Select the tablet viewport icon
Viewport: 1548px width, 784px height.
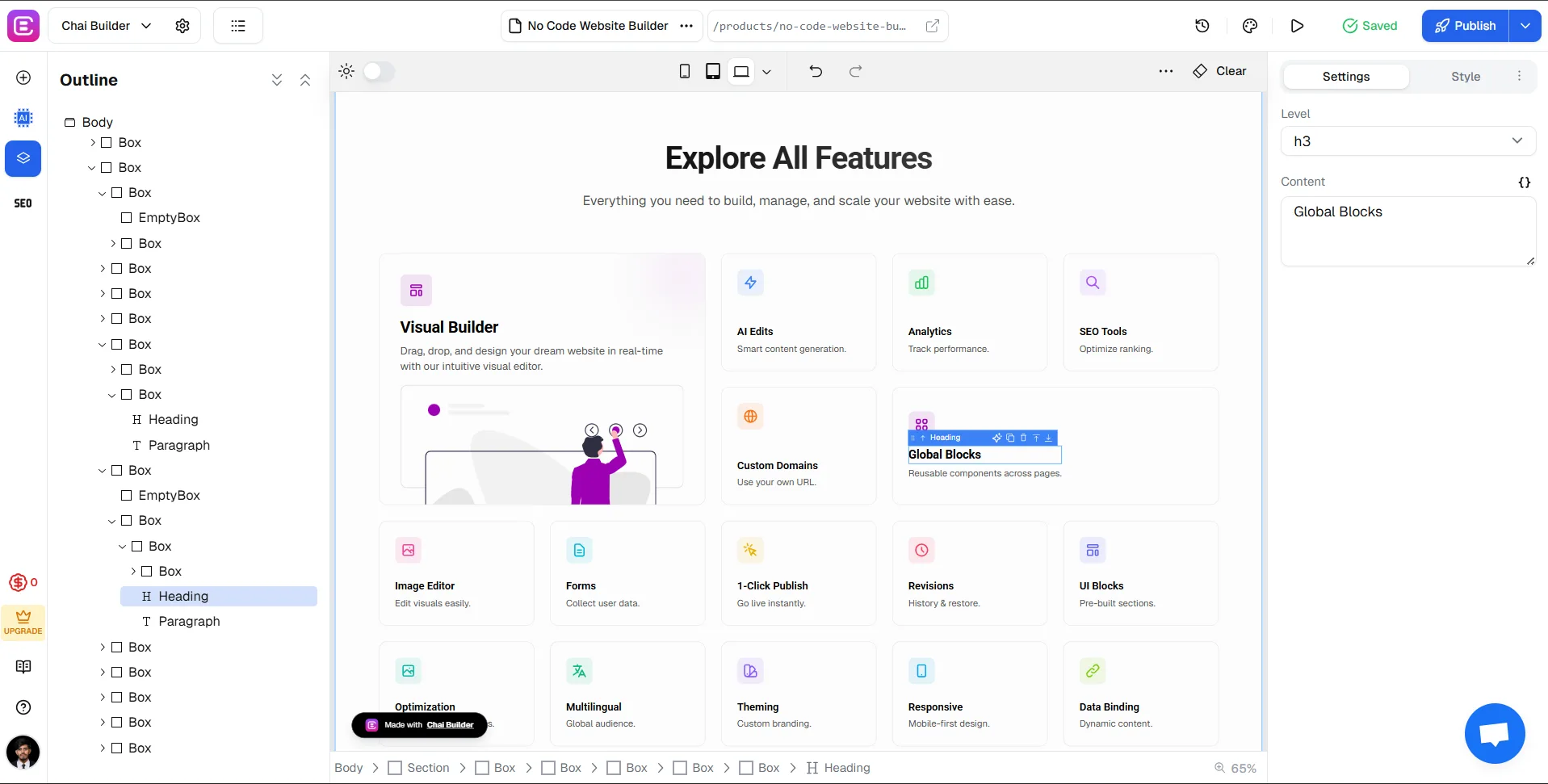click(712, 71)
